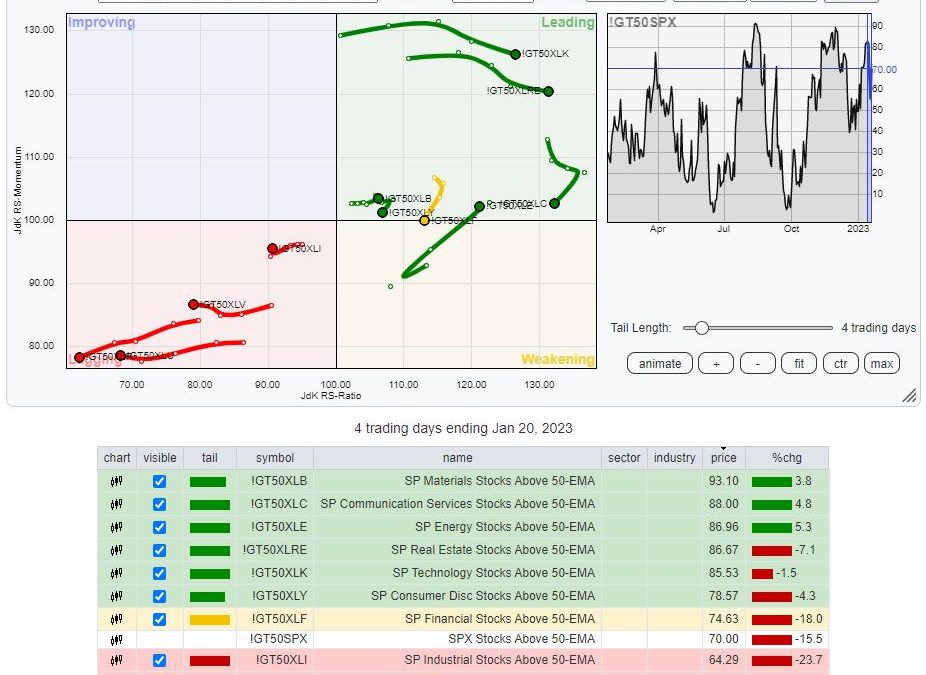Toggle visibility checkbox for !GT50XLI
The width and height of the screenshot is (926, 675).
tap(159, 660)
